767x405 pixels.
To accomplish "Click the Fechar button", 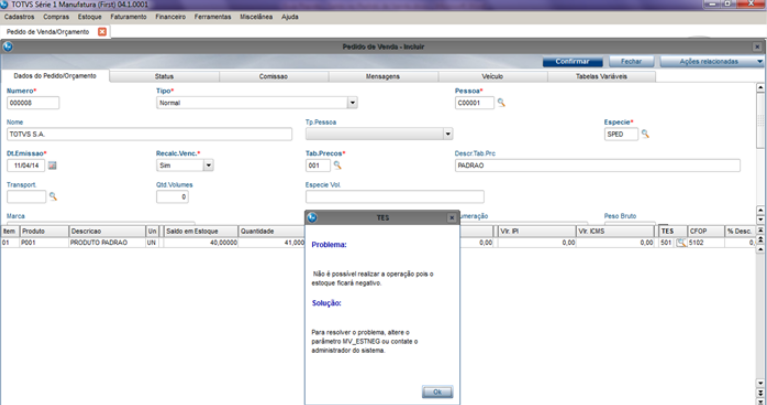I will [632, 61].
